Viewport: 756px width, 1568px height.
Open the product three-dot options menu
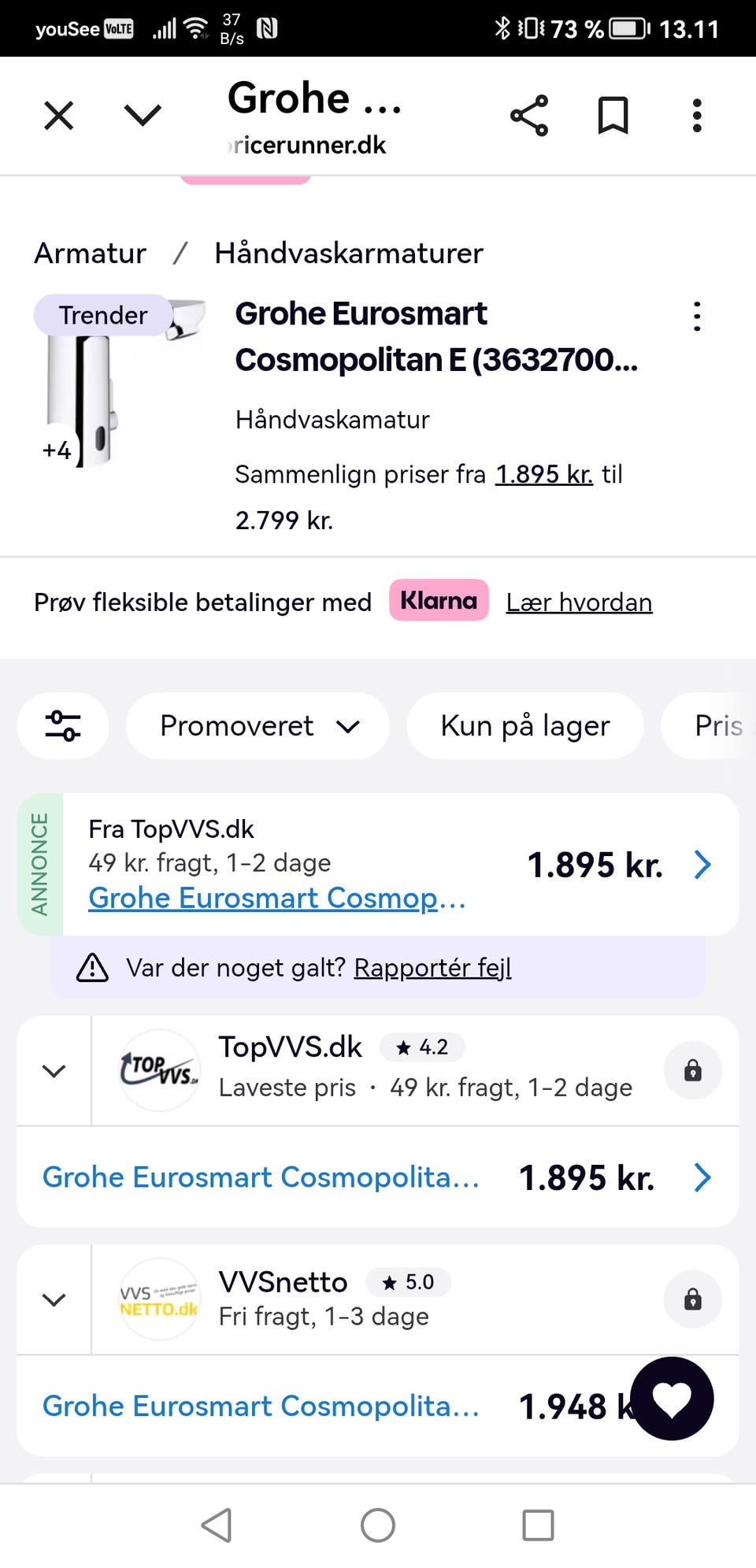[x=696, y=317]
